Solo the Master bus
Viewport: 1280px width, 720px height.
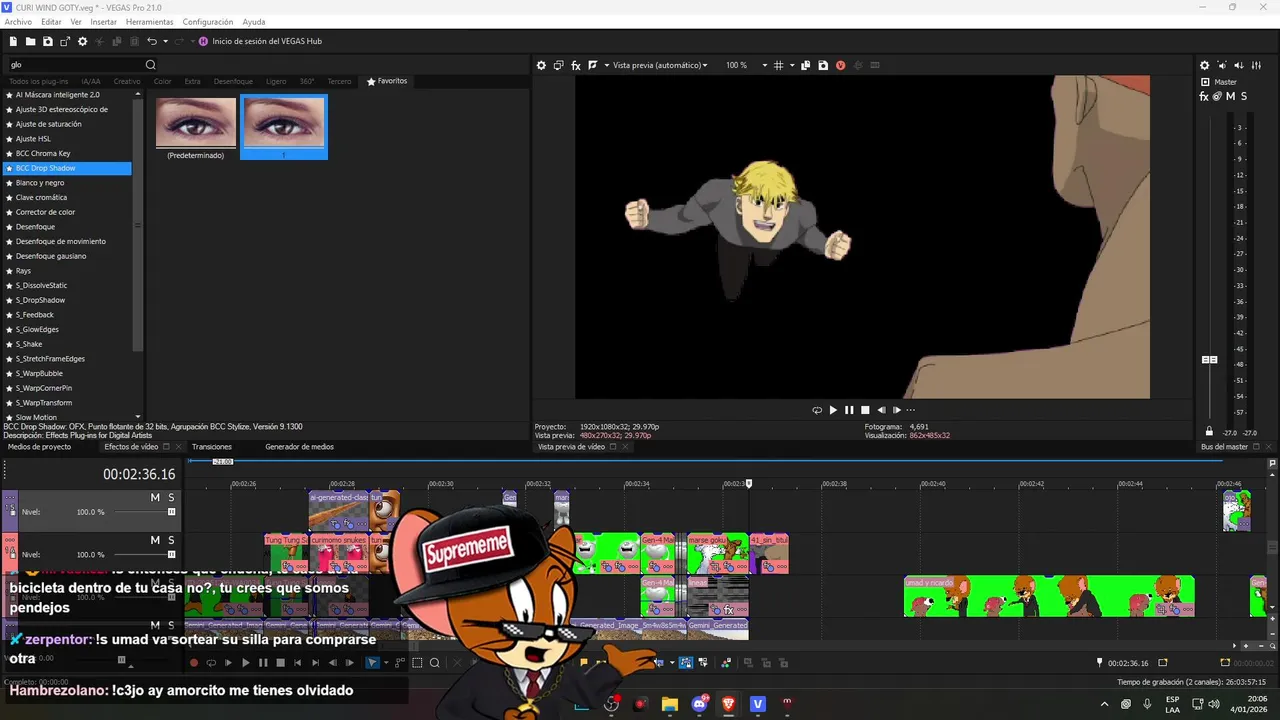coord(1244,96)
